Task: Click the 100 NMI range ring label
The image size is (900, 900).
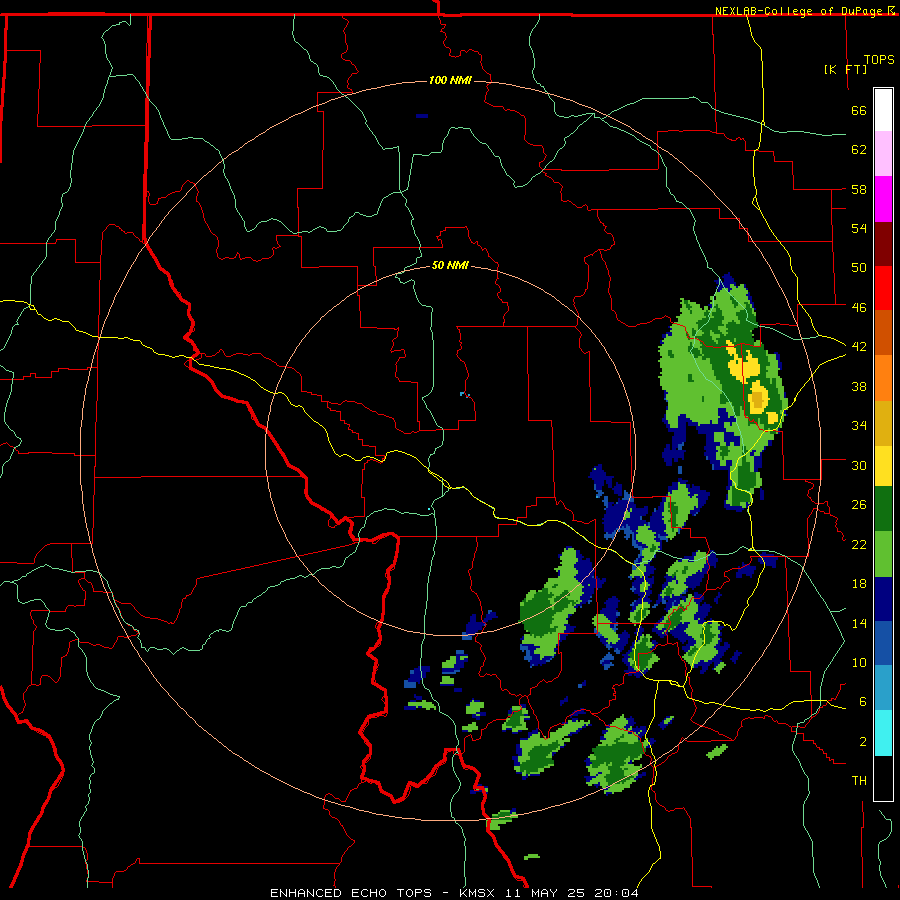Action: [x=450, y=80]
